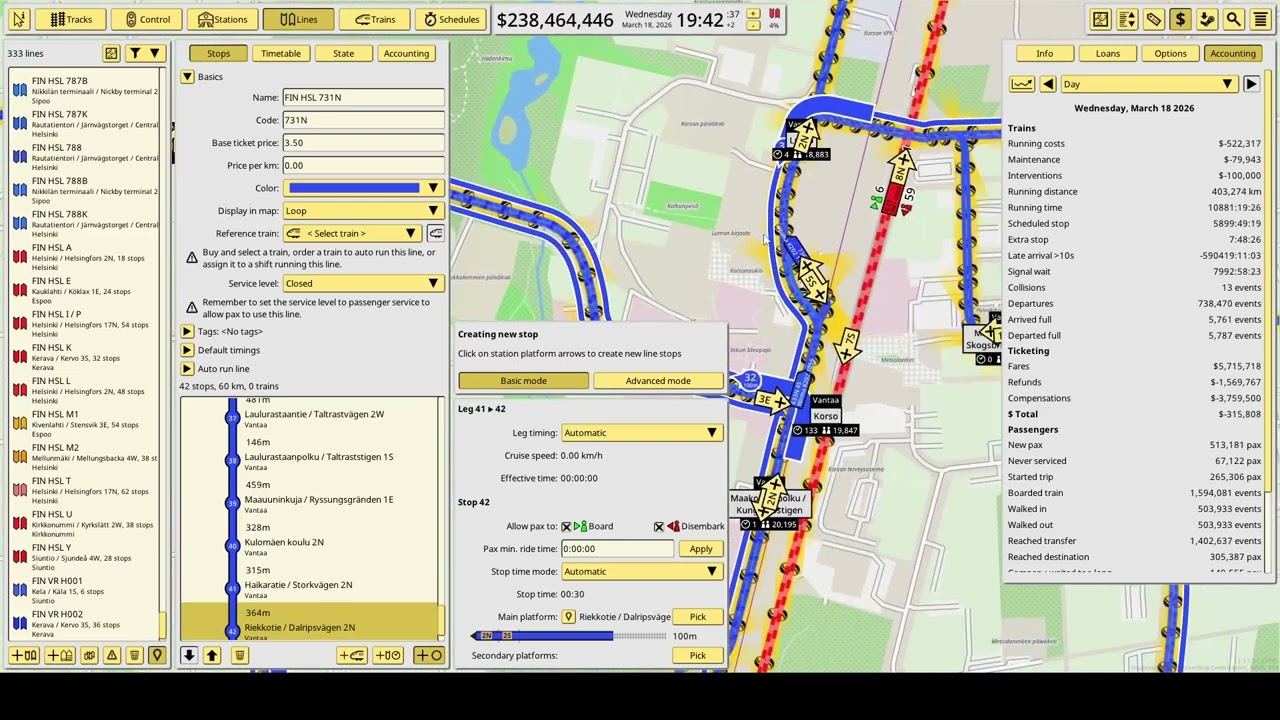Open the Trains panel
Image resolution: width=1280 pixels, height=720 pixels.
[374, 19]
